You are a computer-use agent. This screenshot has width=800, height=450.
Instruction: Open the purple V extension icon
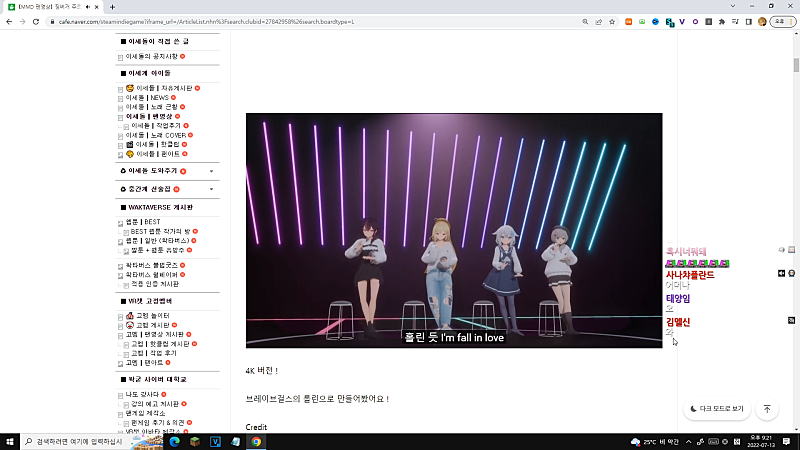click(x=682, y=22)
